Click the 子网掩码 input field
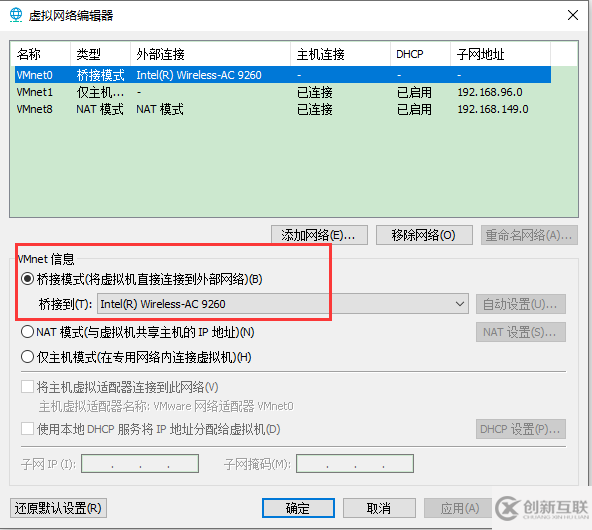Viewport: 592px width, 530px height. click(355, 464)
